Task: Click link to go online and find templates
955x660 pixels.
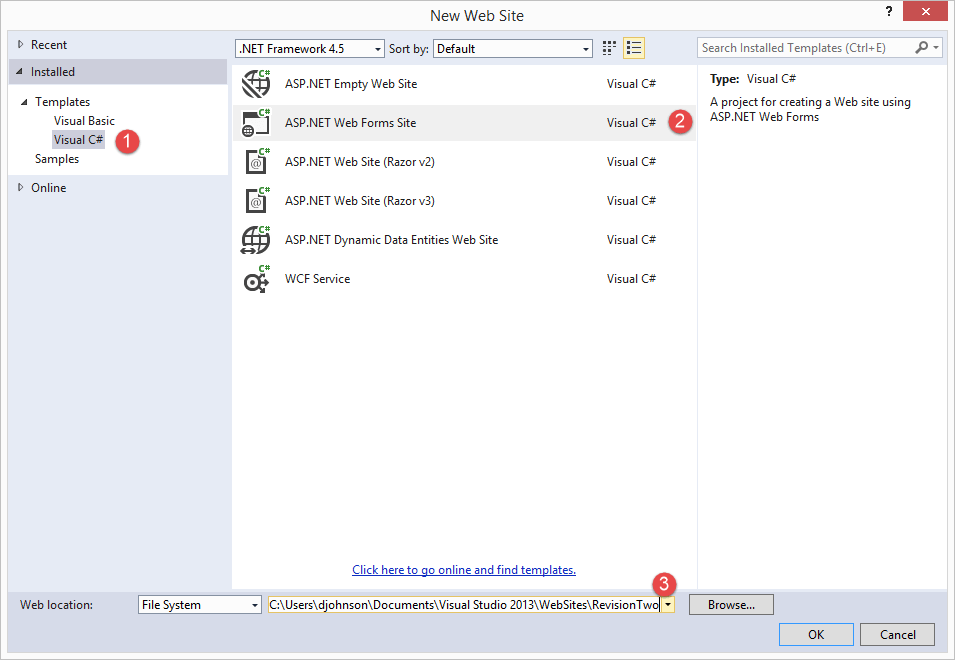Action: coord(464,570)
